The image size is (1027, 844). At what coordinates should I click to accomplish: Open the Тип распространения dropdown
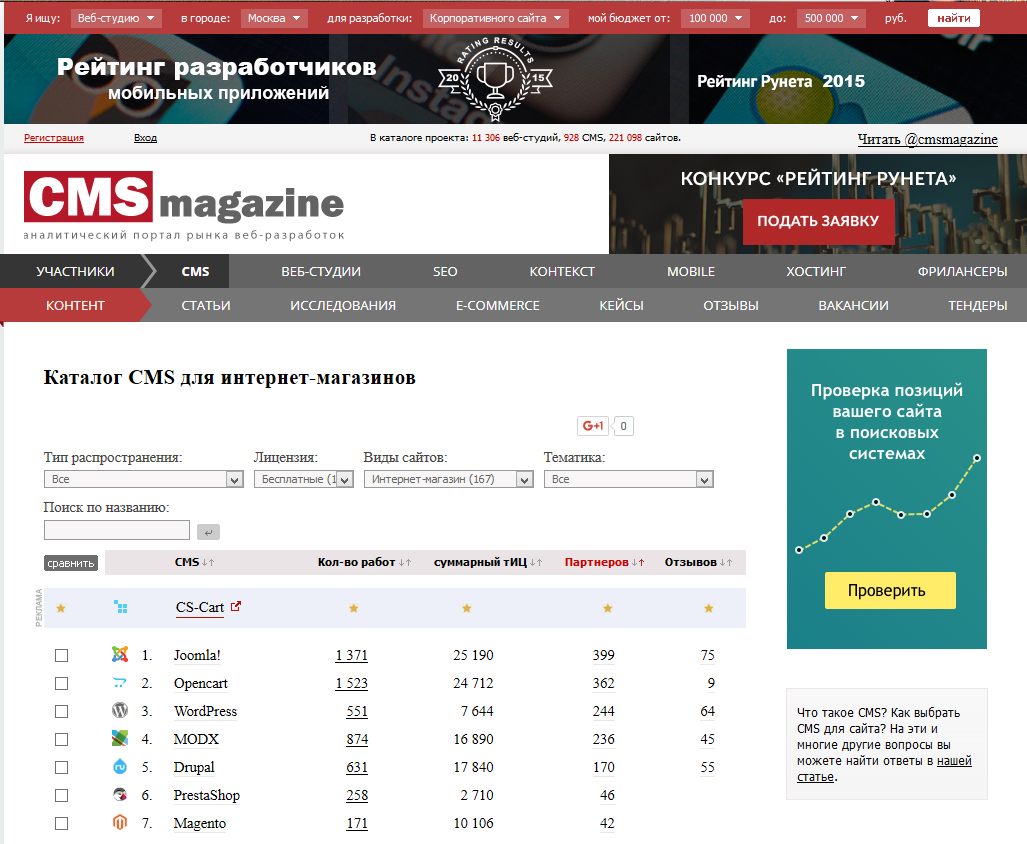143,479
